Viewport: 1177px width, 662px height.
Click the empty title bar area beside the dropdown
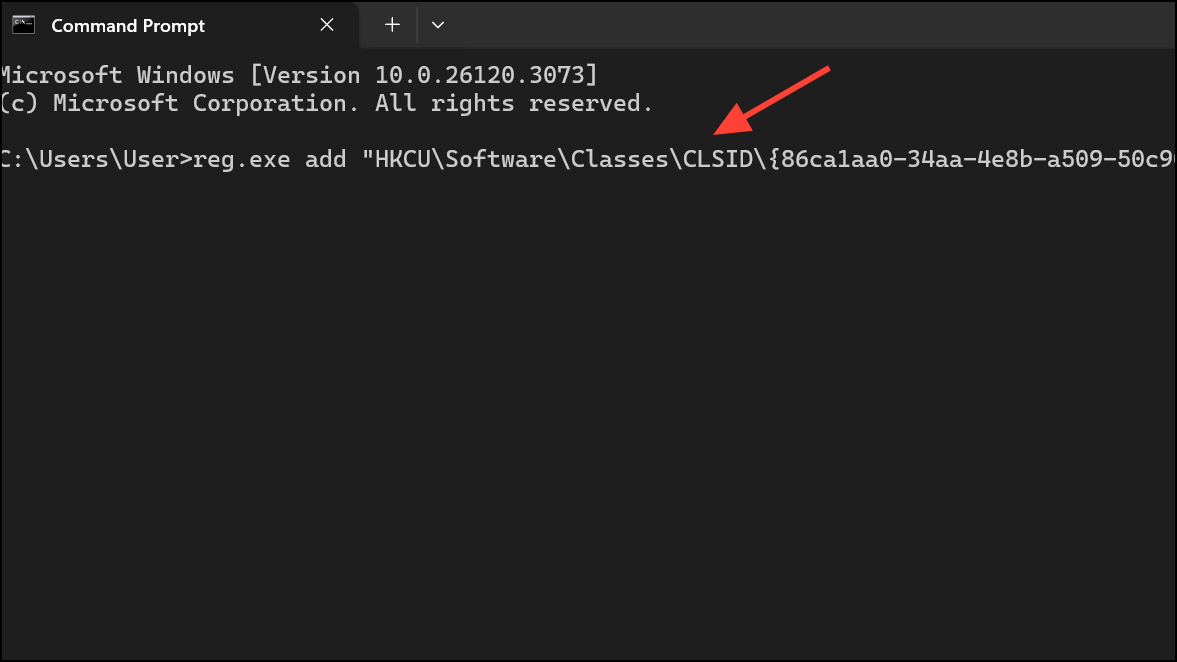click(811, 25)
